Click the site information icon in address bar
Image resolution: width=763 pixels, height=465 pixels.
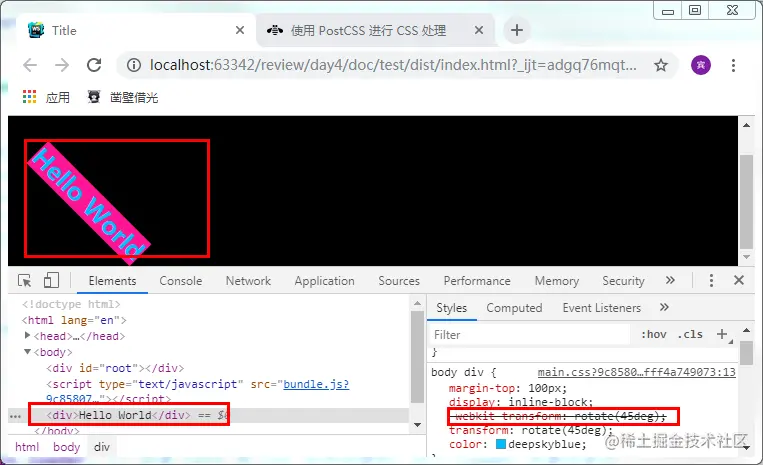click(x=134, y=65)
